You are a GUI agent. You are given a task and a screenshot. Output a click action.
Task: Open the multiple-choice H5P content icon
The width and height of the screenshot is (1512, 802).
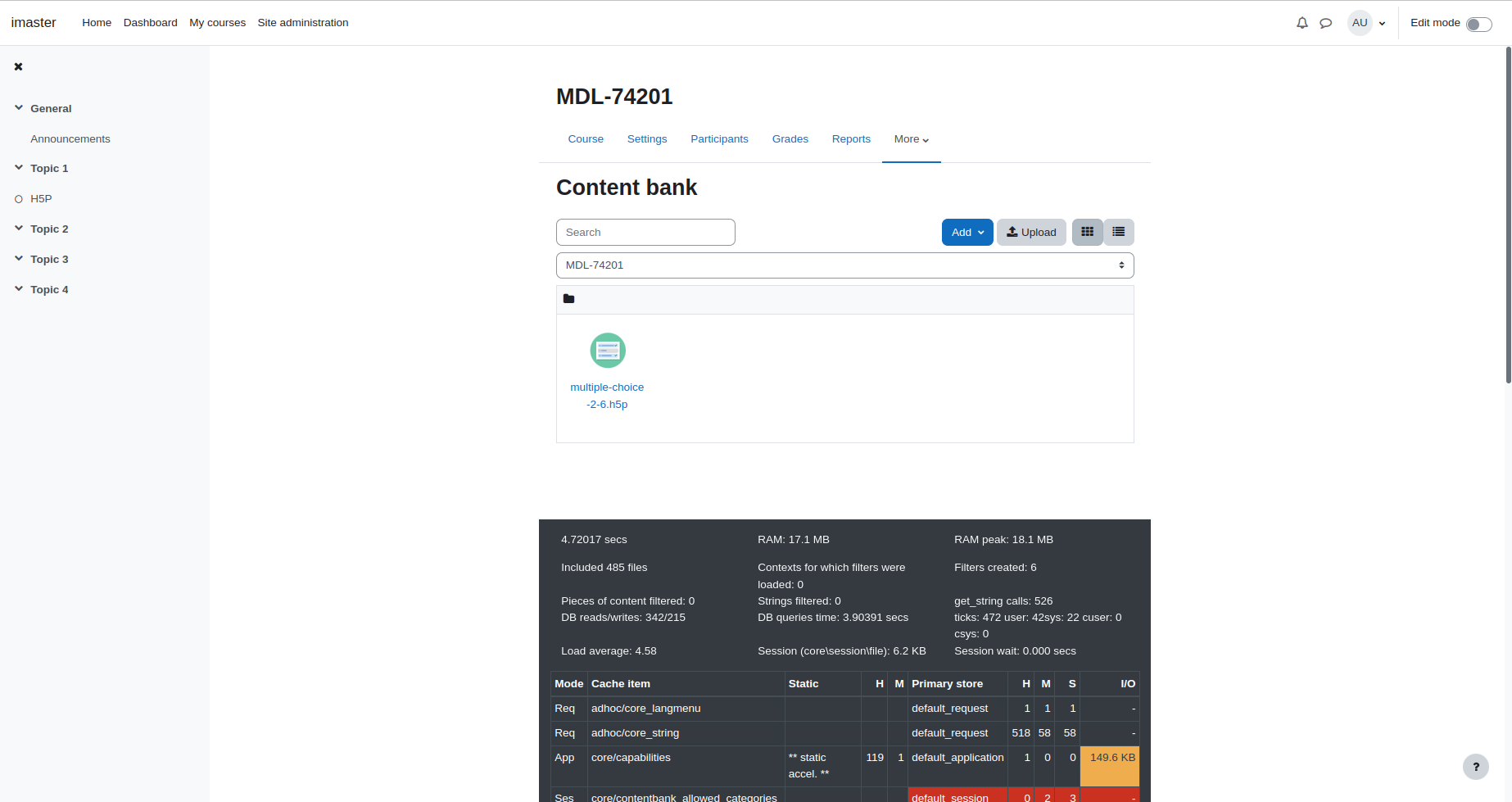608,351
